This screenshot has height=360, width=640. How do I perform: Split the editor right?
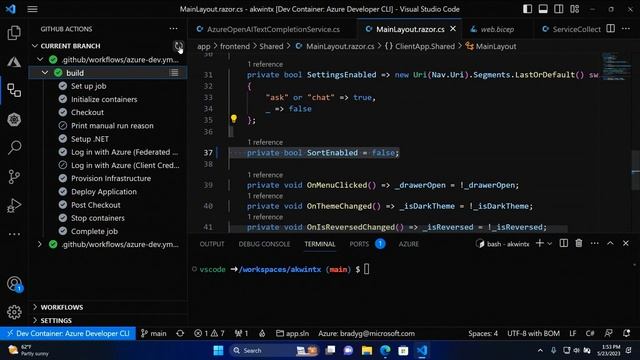(611, 29)
